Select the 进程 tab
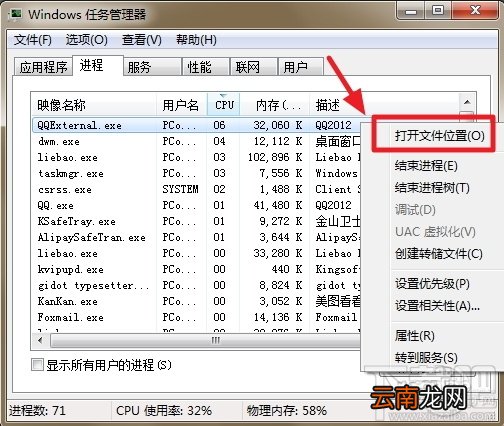This screenshot has height=426, width=504. click(97, 65)
